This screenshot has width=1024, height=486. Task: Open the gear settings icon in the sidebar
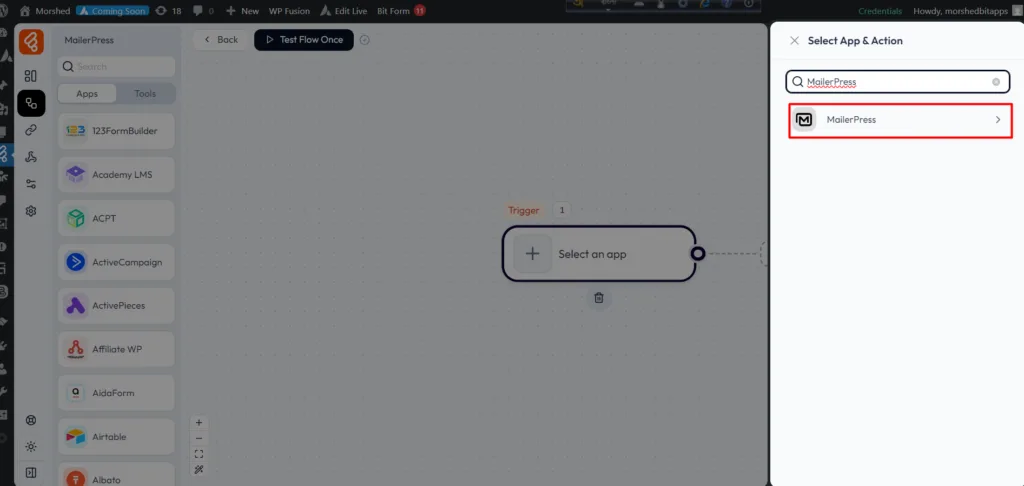pos(31,211)
